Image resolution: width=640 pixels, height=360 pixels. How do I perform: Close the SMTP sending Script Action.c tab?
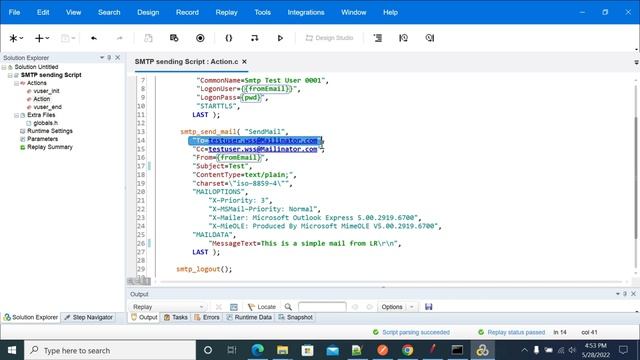pos(244,62)
